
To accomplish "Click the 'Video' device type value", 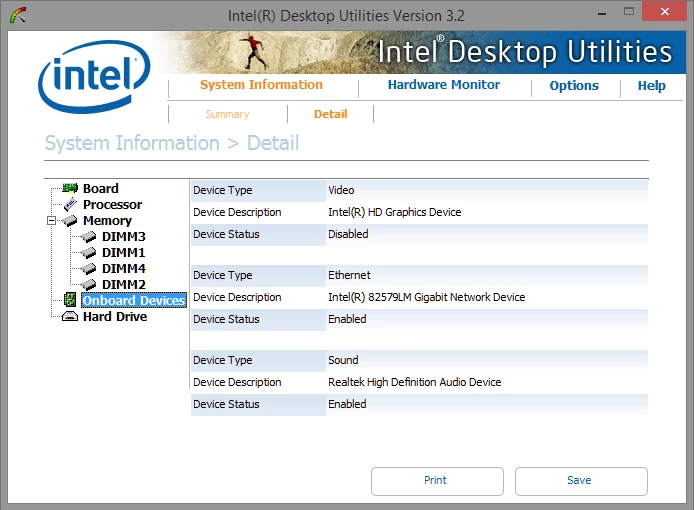I will click(x=341, y=190).
